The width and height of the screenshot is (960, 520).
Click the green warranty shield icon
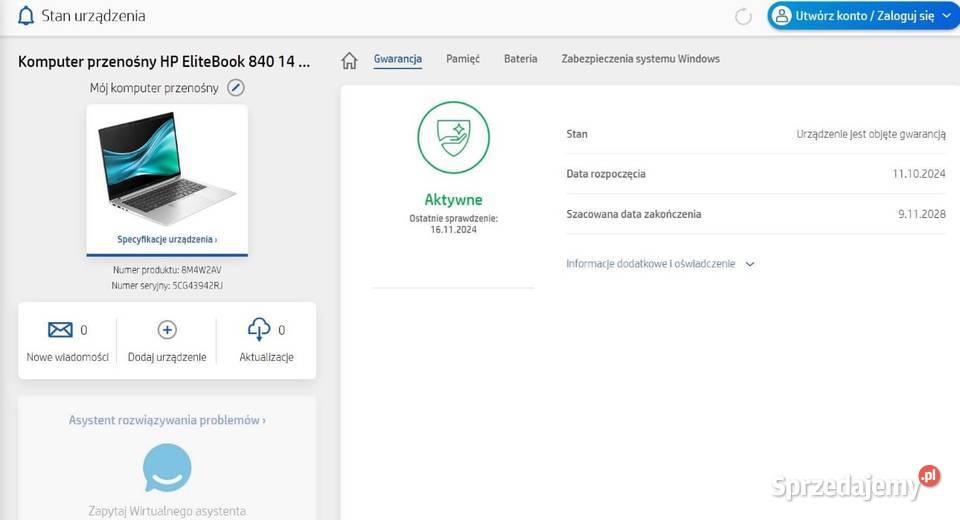click(453, 138)
